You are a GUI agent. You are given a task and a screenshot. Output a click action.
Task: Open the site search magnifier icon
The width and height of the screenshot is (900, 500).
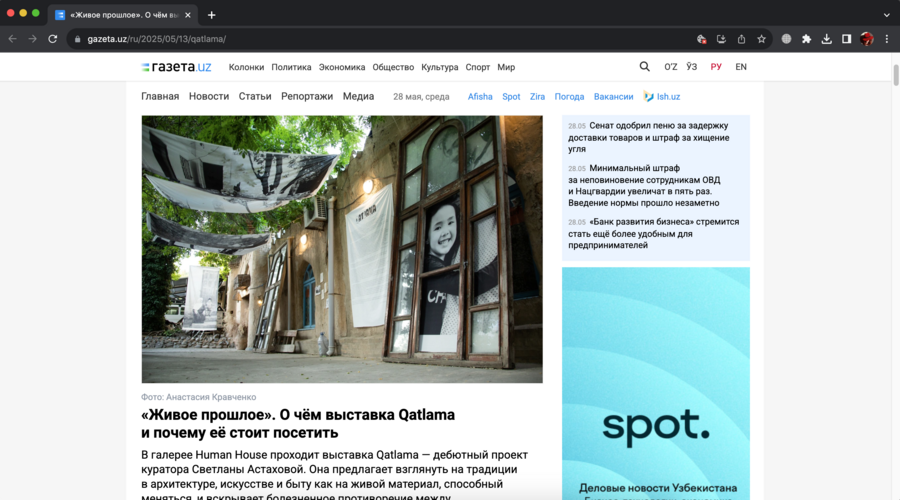(x=645, y=67)
